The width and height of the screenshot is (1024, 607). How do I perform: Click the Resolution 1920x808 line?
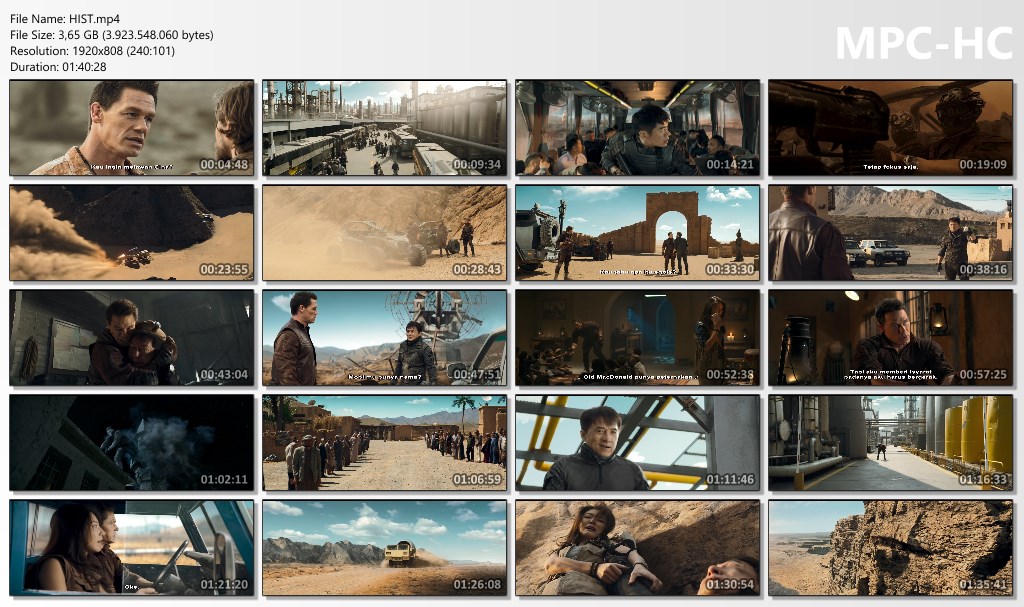92,51
